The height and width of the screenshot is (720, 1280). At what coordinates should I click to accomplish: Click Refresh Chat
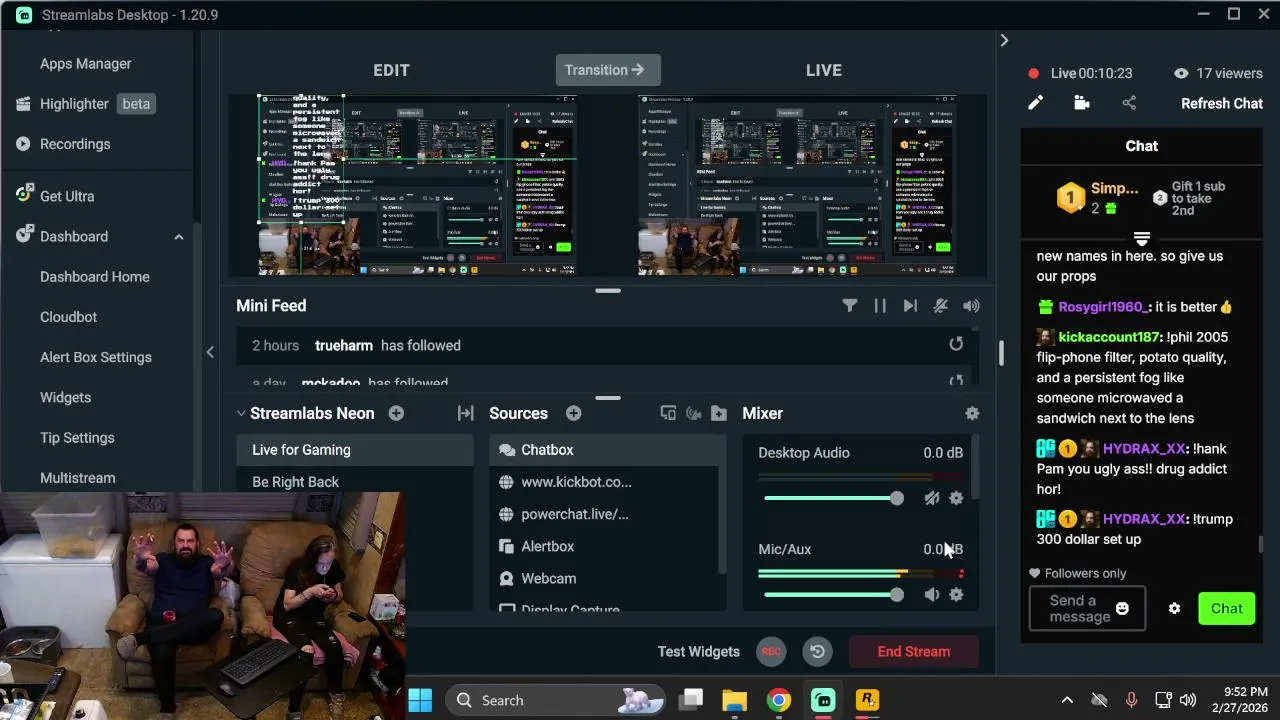coord(1222,103)
